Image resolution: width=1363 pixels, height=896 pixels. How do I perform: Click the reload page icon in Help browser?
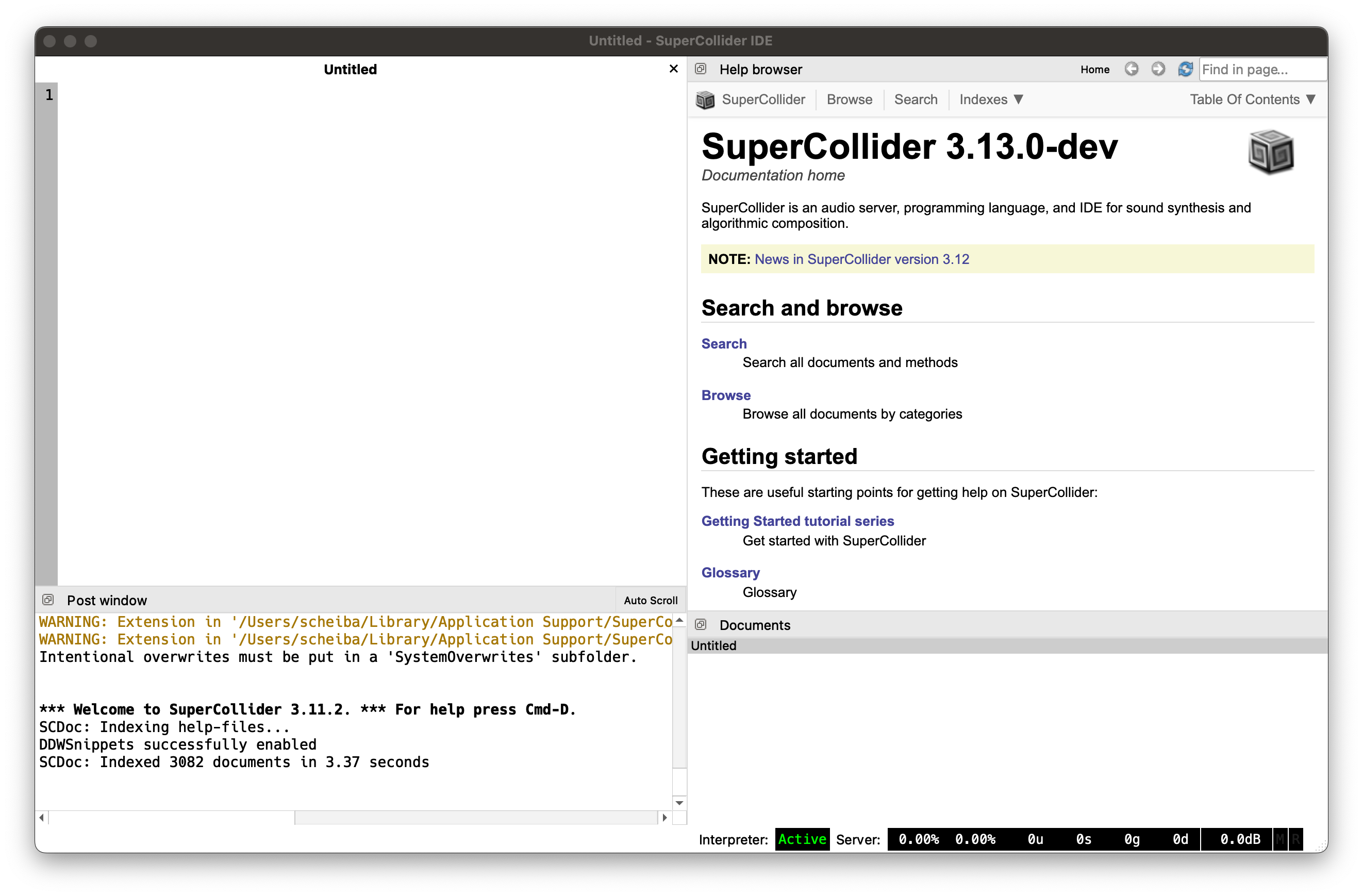point(1185,69)
